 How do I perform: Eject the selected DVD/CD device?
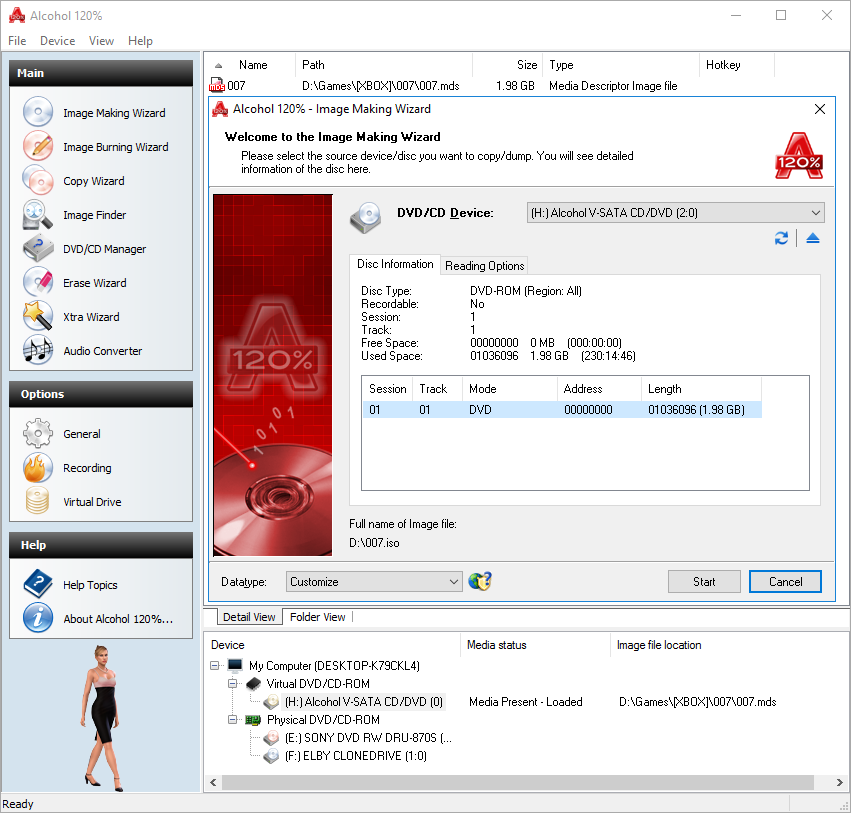pos(812,238)
